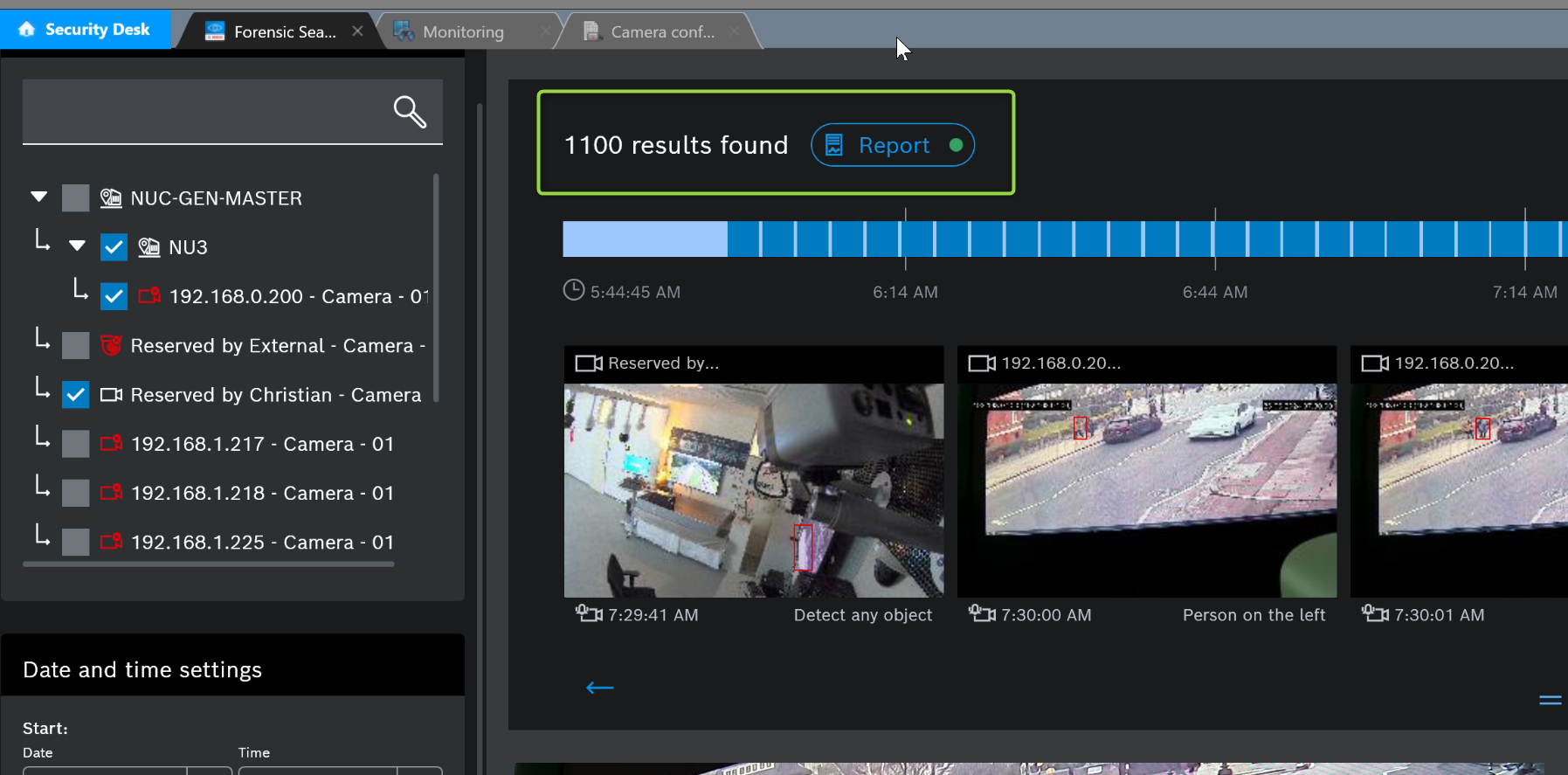Click the Reserved by External shield icon
1568x775 pixels.
[111, 345]
